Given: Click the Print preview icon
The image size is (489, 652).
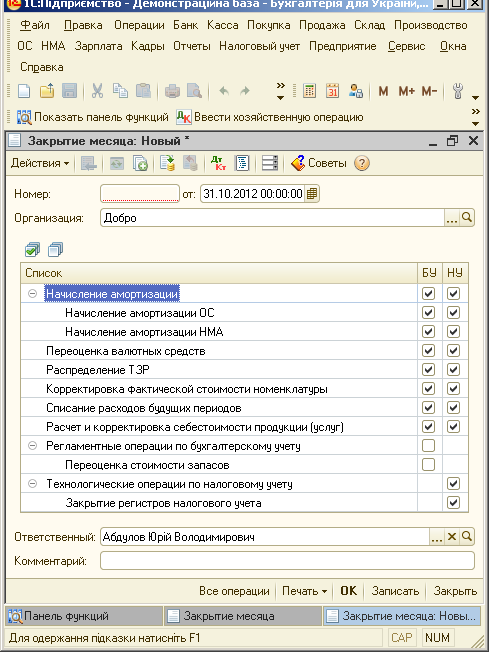Looking at the screenshot, I should [x=195, y=91].
